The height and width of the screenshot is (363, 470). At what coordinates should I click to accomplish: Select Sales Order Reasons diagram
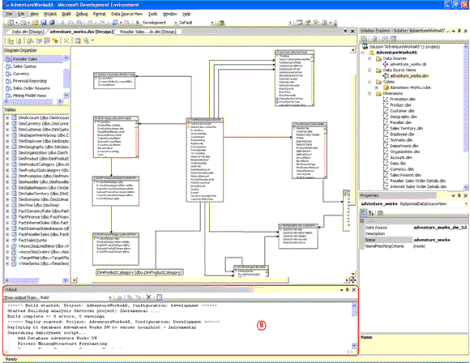click(x=31, y=88)
